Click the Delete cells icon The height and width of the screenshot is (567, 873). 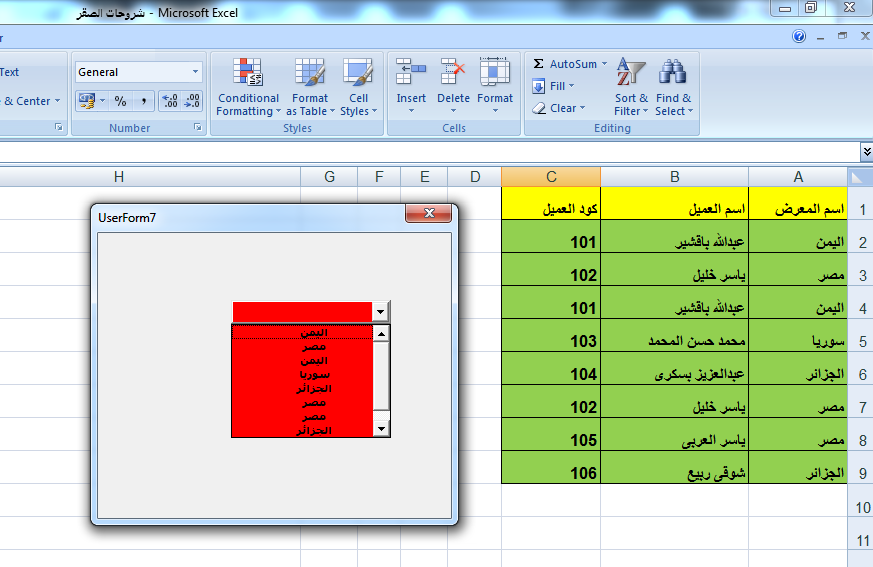[x=453, y=72]
